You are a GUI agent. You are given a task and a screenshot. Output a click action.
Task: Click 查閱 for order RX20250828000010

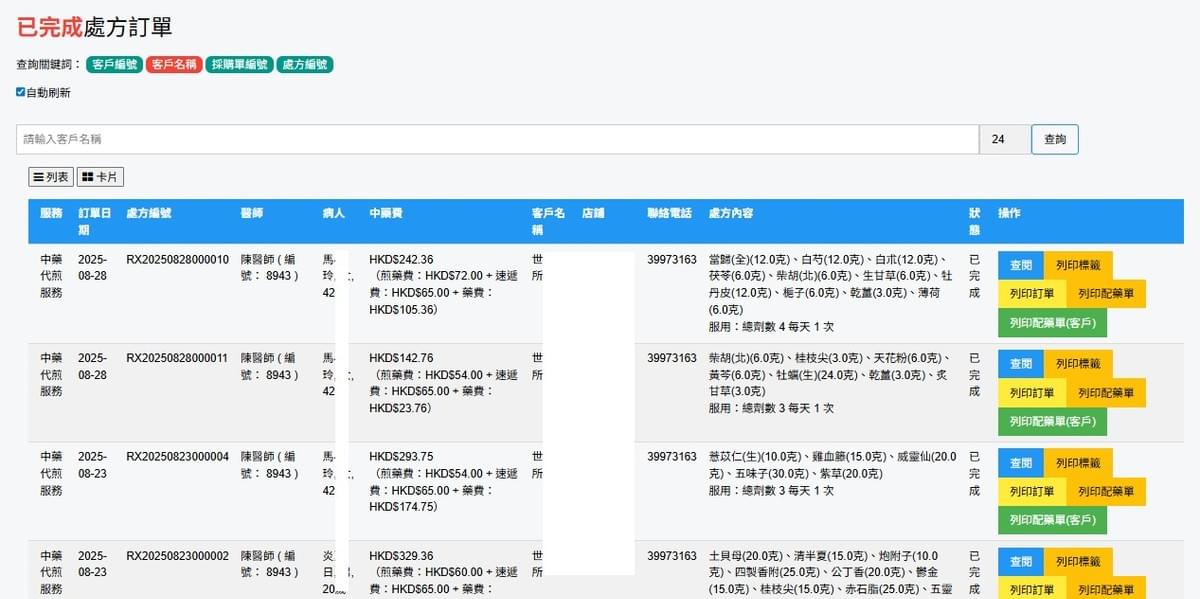[1020, 265]
